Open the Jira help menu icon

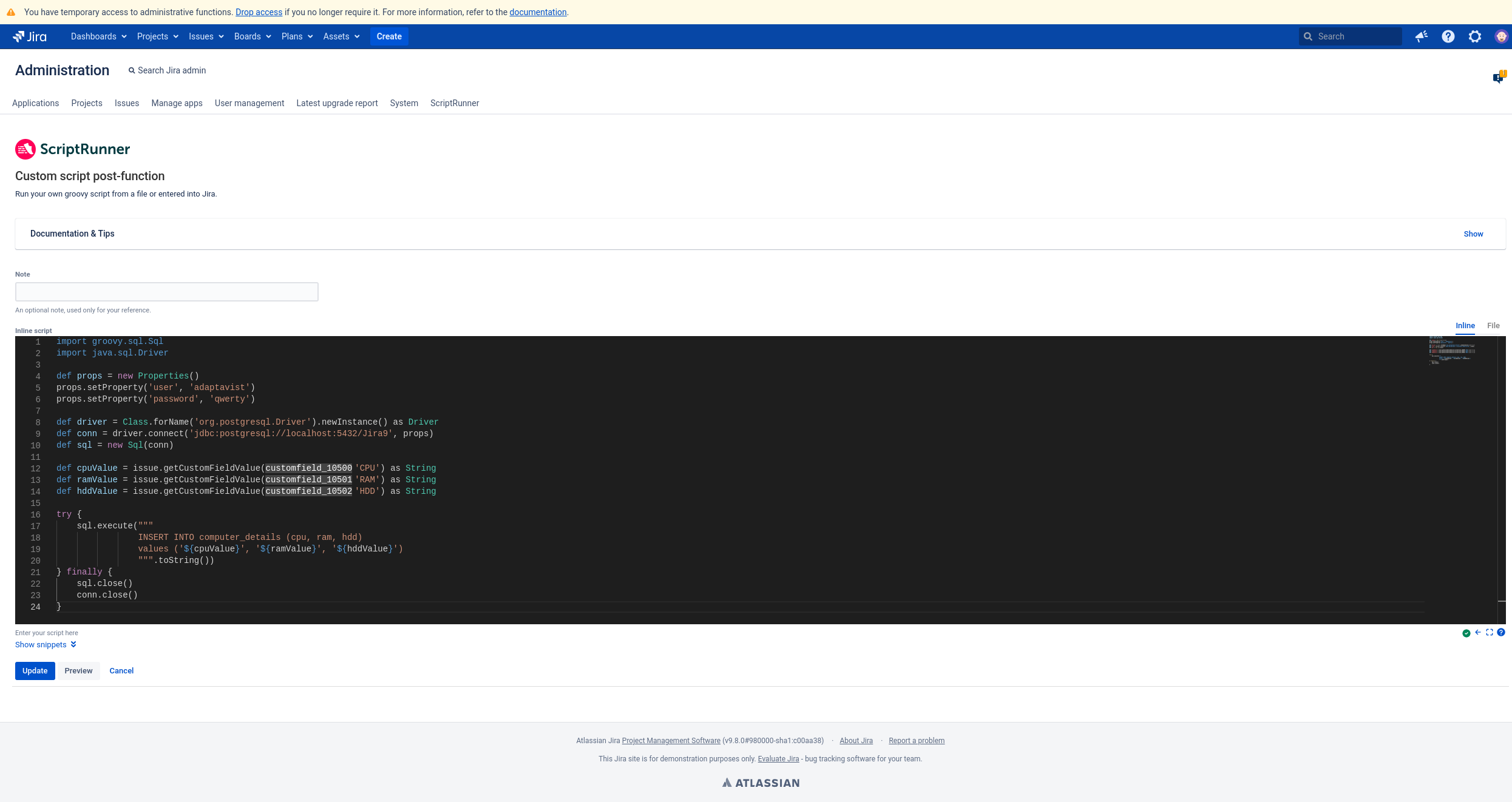click(1448, 36)
